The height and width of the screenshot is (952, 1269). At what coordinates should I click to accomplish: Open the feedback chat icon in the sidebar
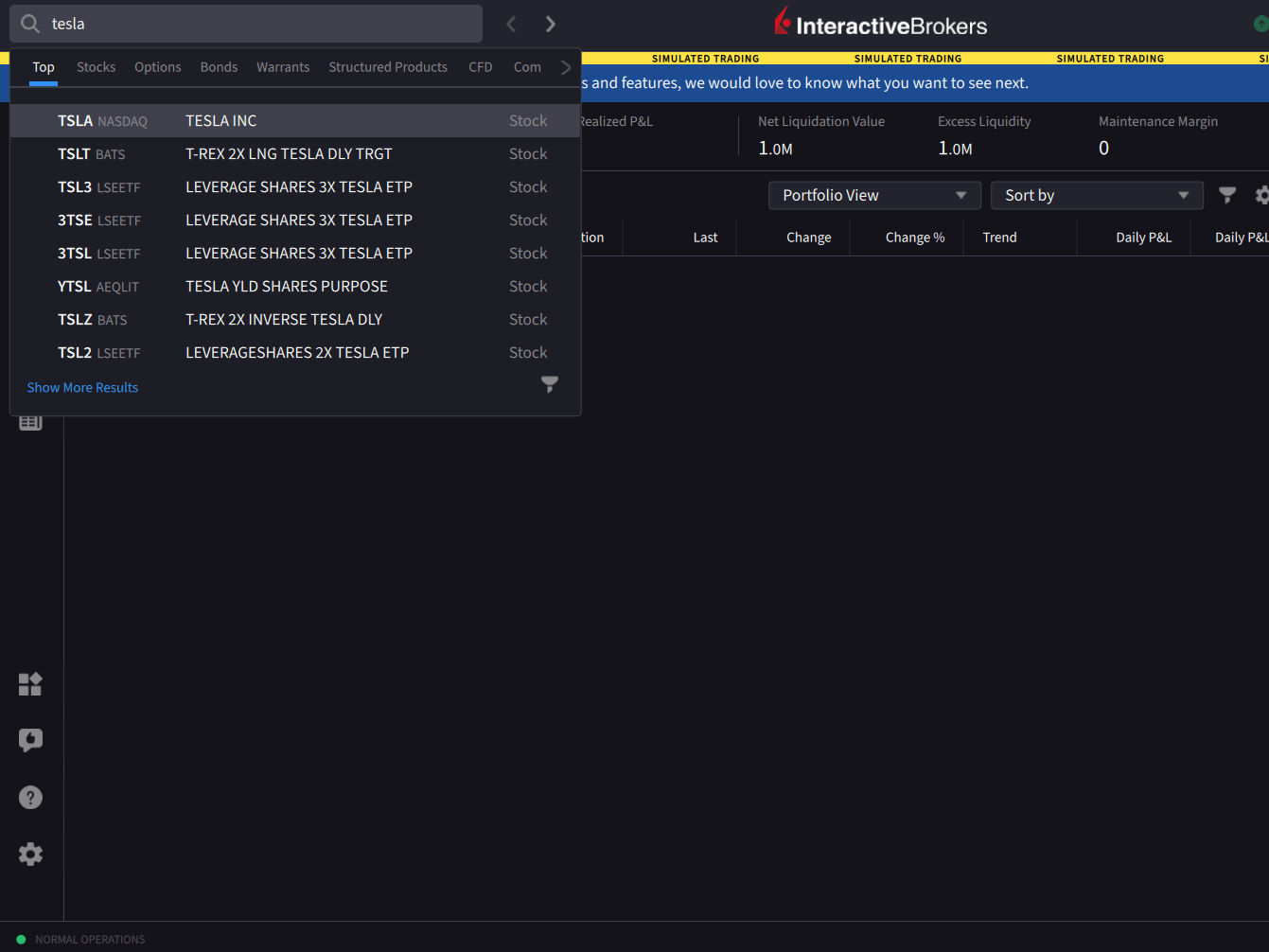(30, 740)
